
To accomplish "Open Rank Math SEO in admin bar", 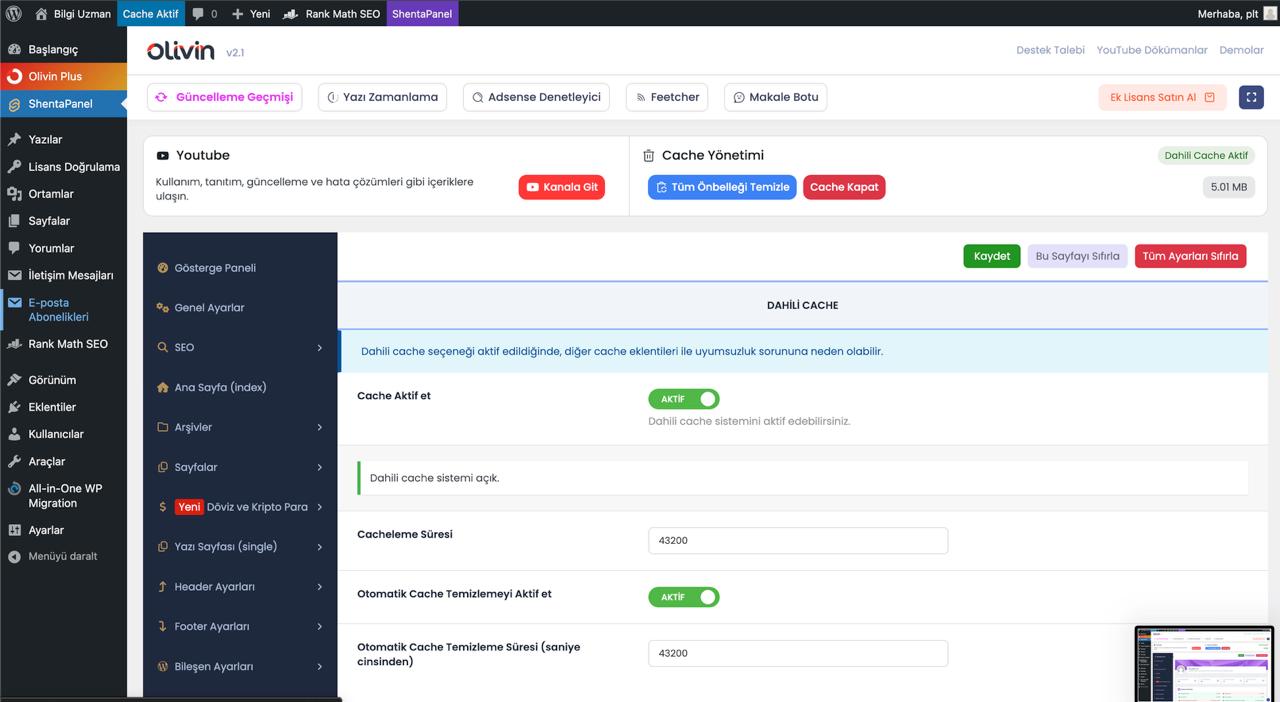I will tap(332, 14).
